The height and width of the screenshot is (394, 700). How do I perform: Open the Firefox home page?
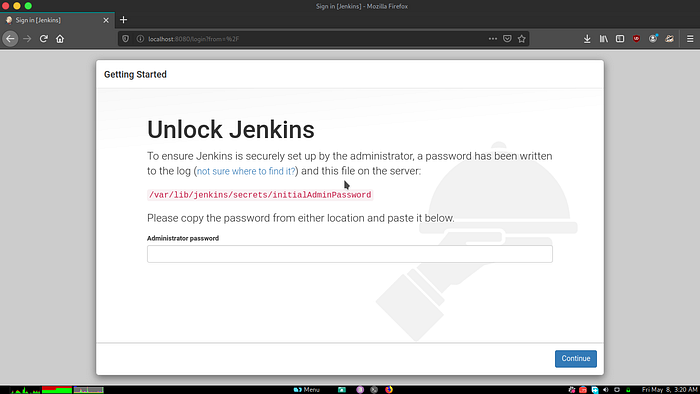pos(60,39)
